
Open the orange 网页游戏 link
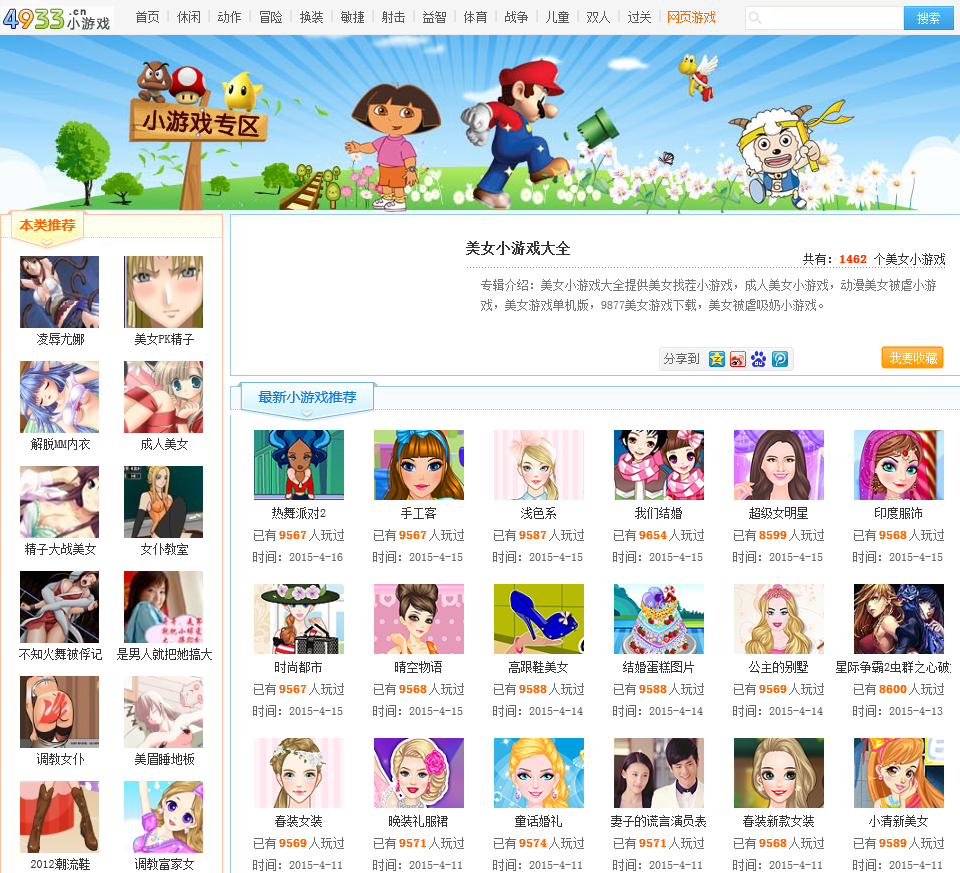(x=691, y=18)
